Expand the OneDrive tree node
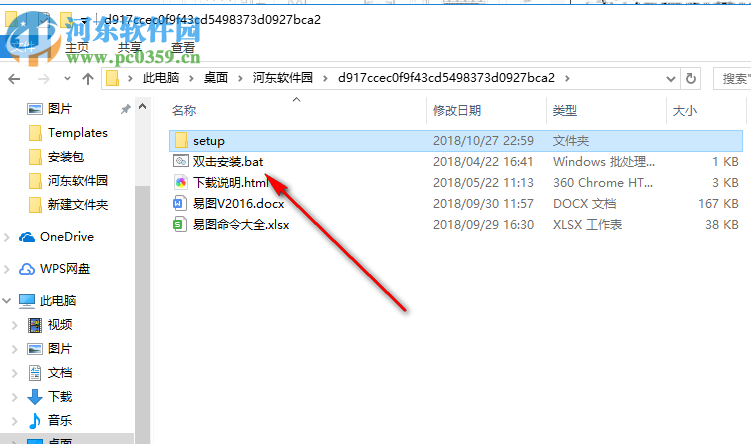Viewport: 751px width, 444px height. (x=7, y=237)
